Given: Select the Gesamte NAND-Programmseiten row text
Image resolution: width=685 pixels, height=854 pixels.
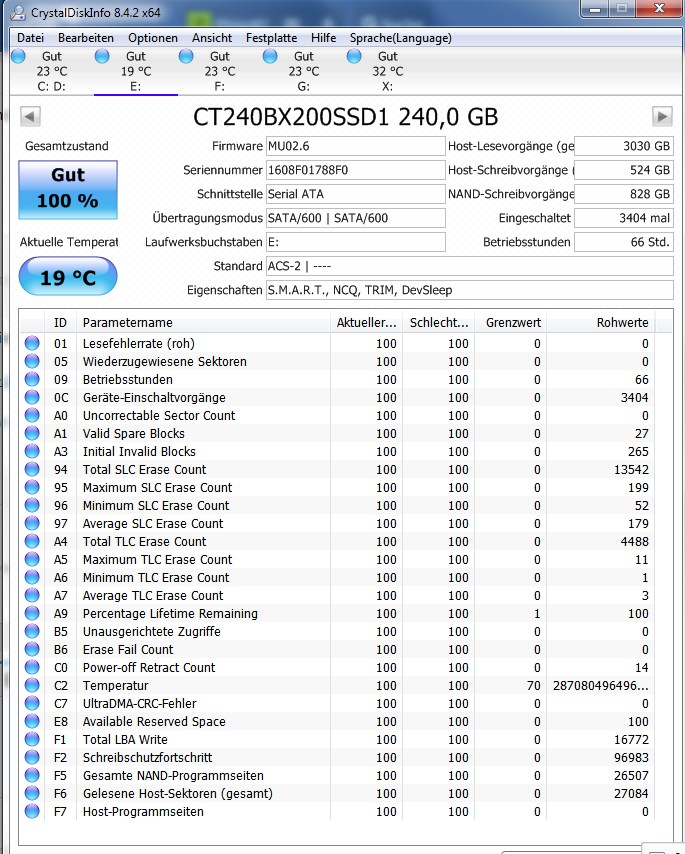Looking at the screenshot, I should (173, 775).
